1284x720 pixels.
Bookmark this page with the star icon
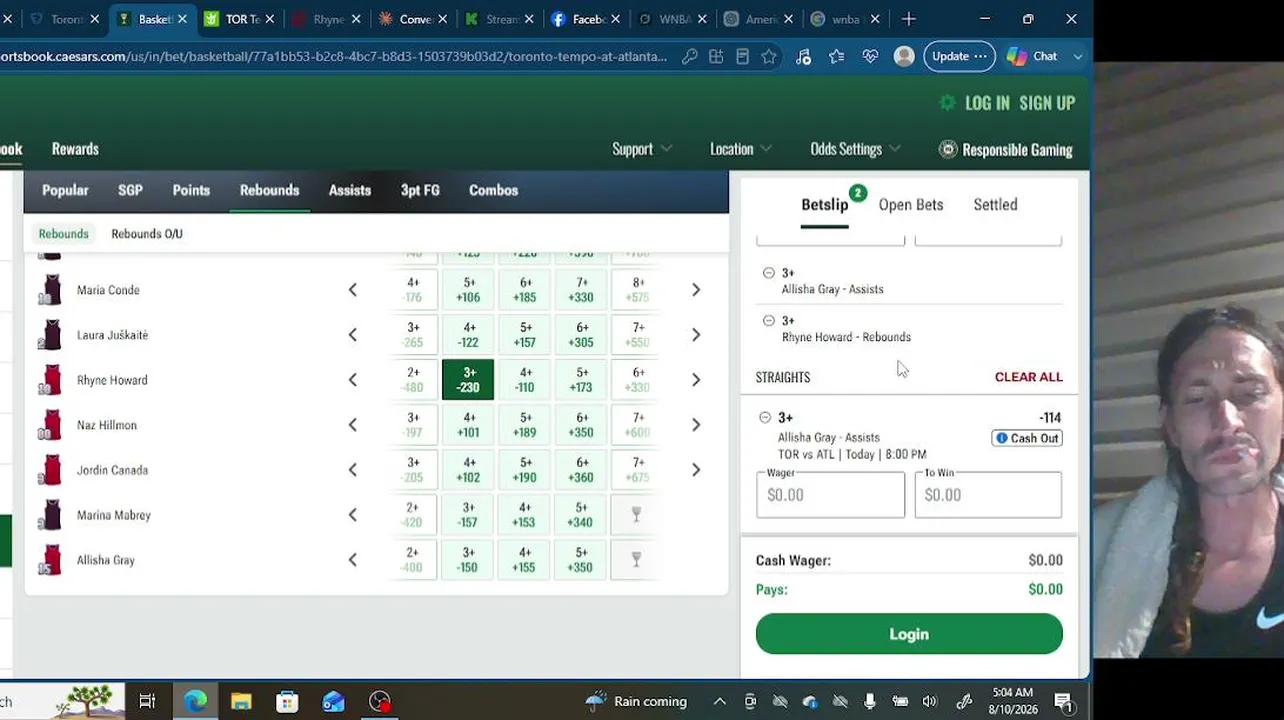point(769,57)
